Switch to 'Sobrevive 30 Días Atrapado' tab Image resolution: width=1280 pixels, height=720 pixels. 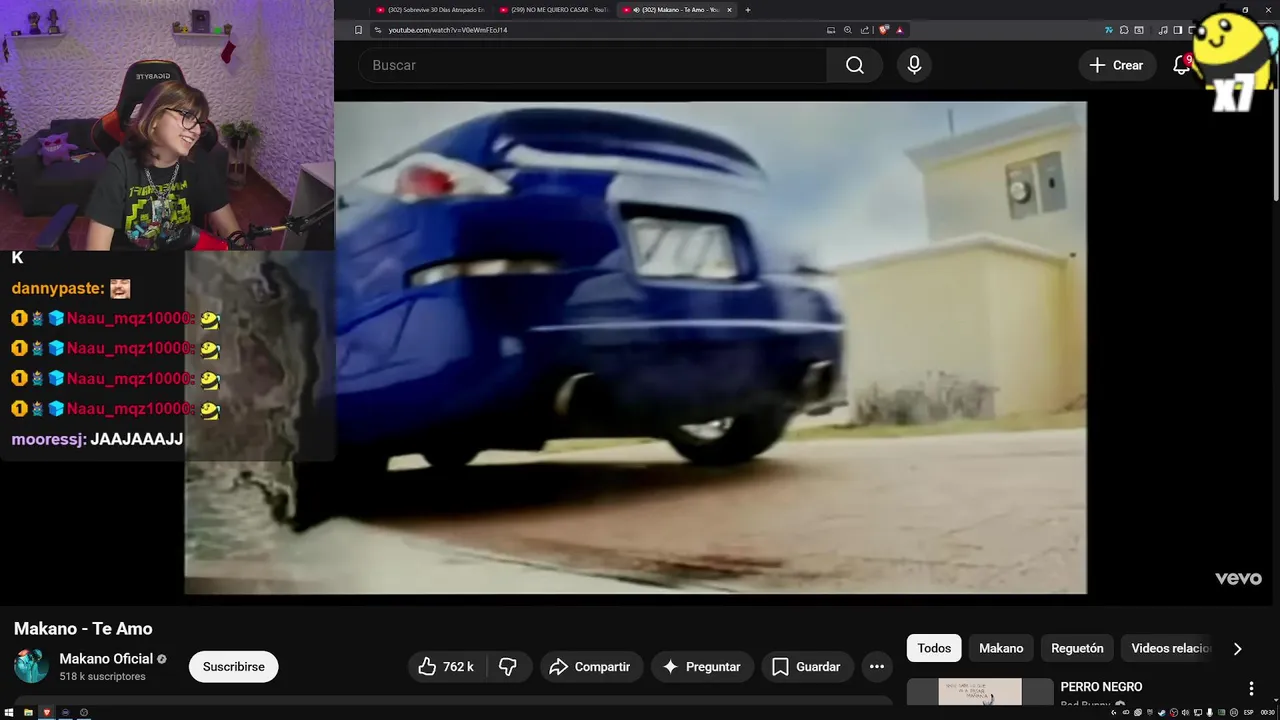(x=430, y=10)
